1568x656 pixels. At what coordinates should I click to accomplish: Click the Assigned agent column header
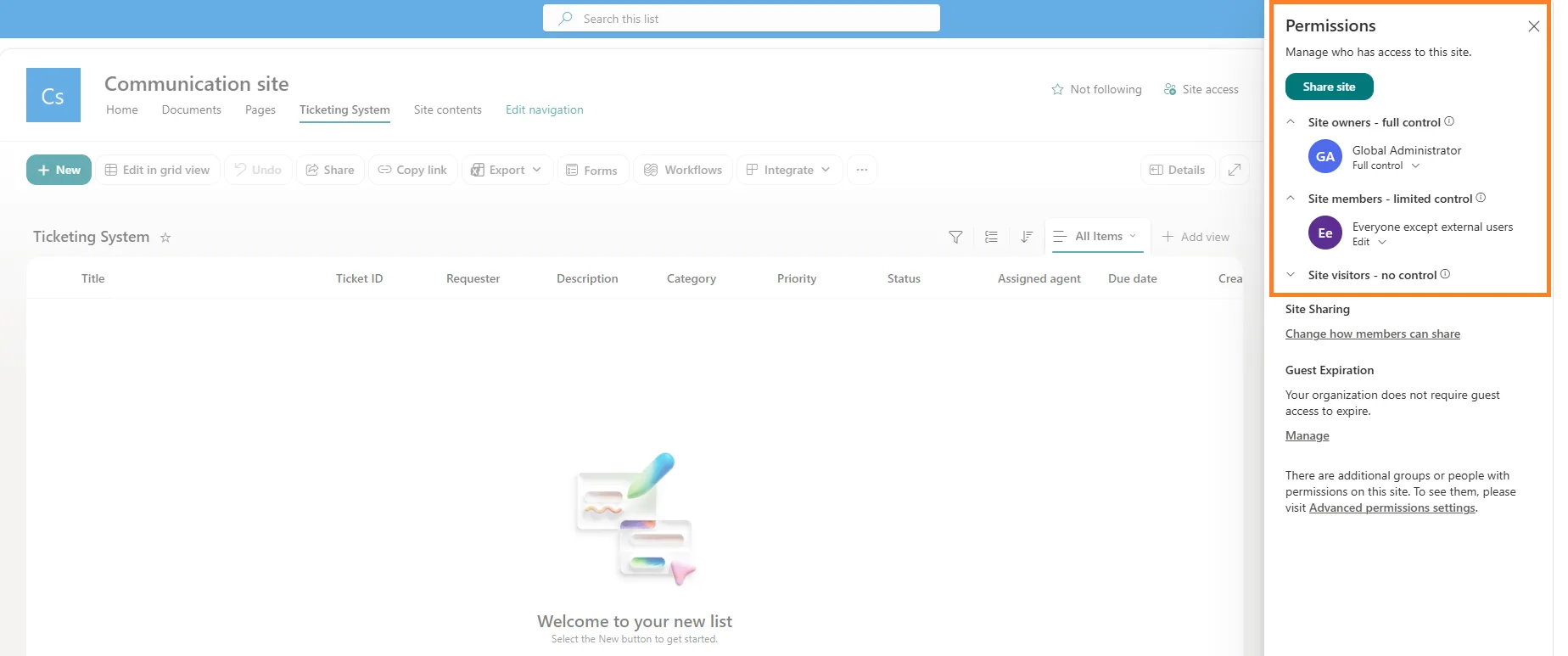tap(1039, 278)
